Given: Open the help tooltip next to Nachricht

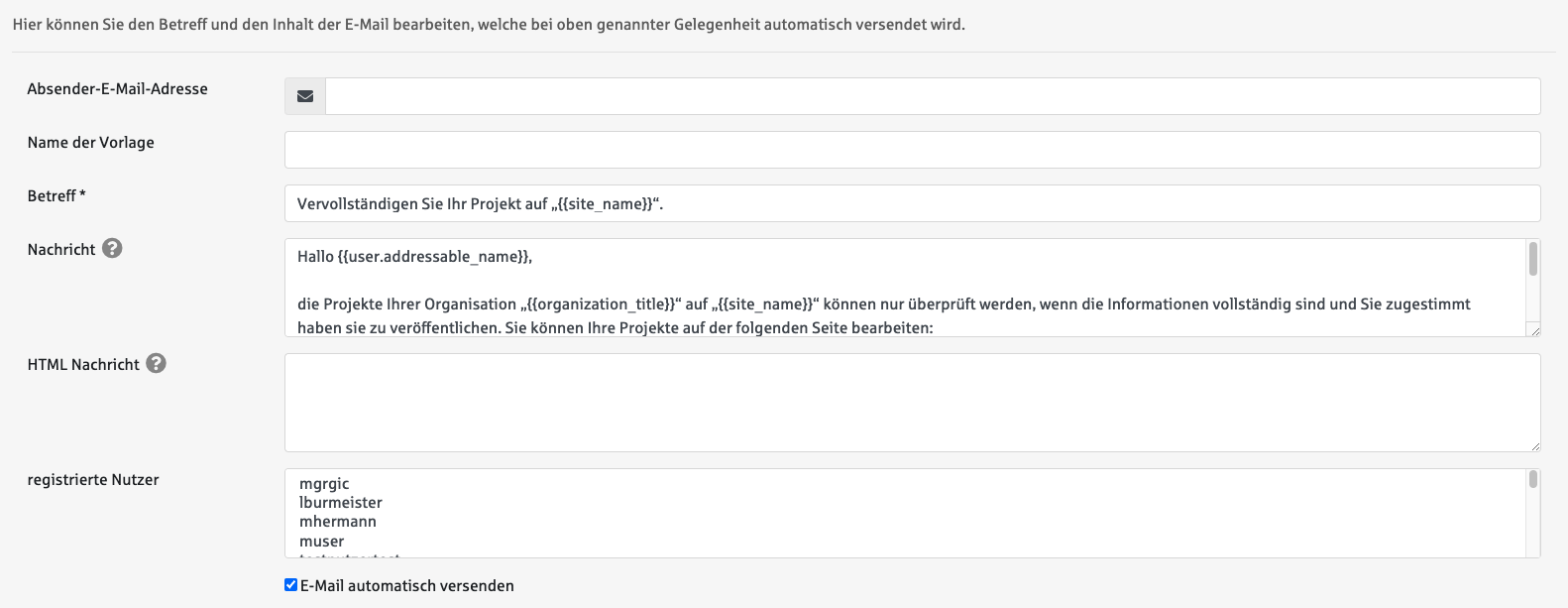Looking at the screenshot, I should [x=109, y=249].
